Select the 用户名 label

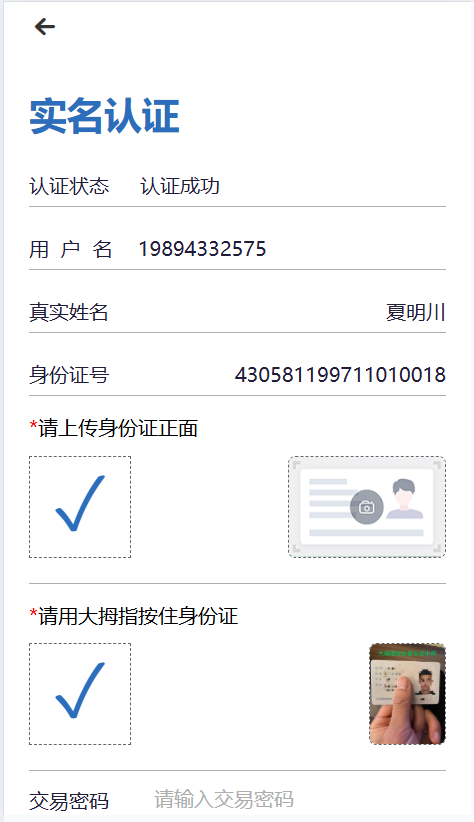(x=70, y=249)
